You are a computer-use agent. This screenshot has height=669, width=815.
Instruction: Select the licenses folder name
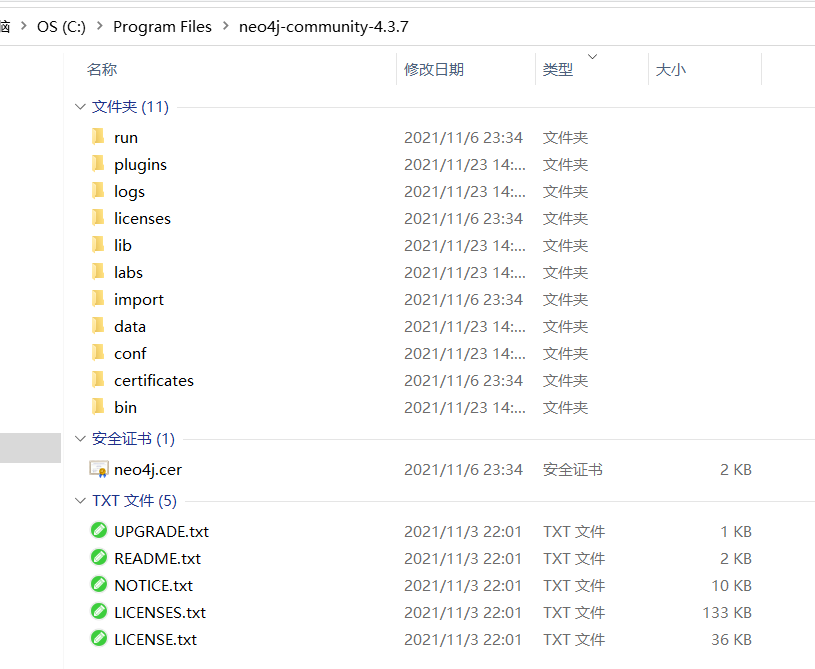coord(142,219)
